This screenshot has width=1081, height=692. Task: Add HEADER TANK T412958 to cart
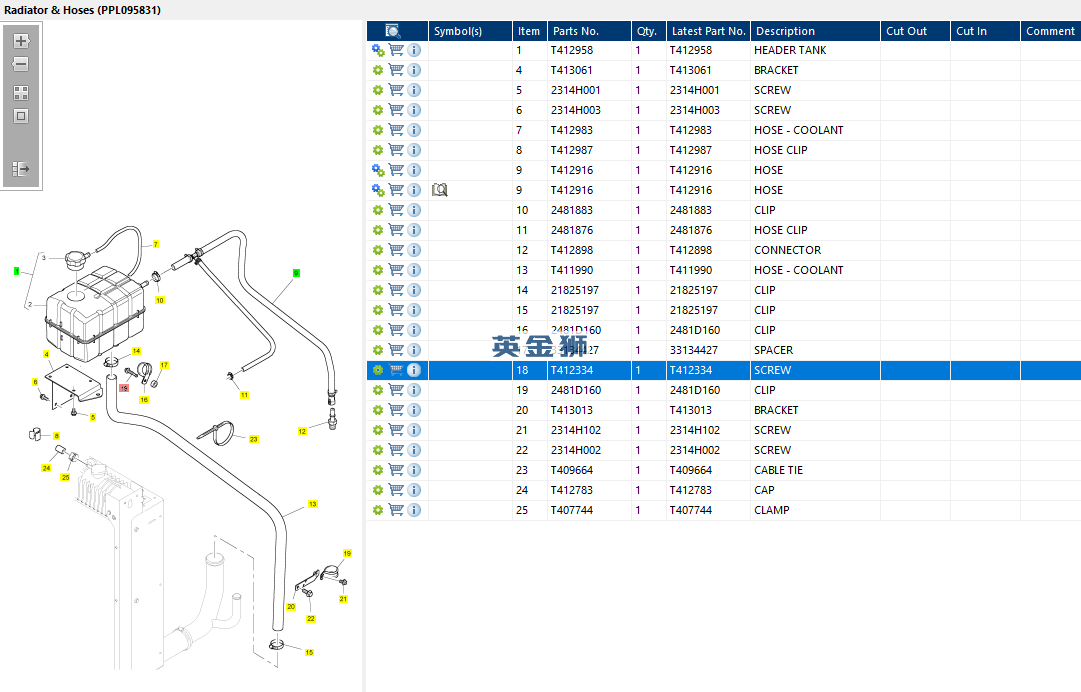[x=396, y=50]
